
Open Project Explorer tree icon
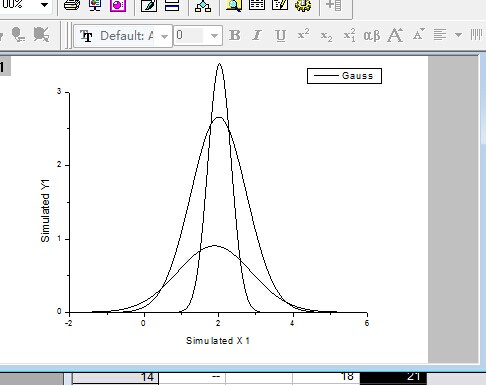203,5
